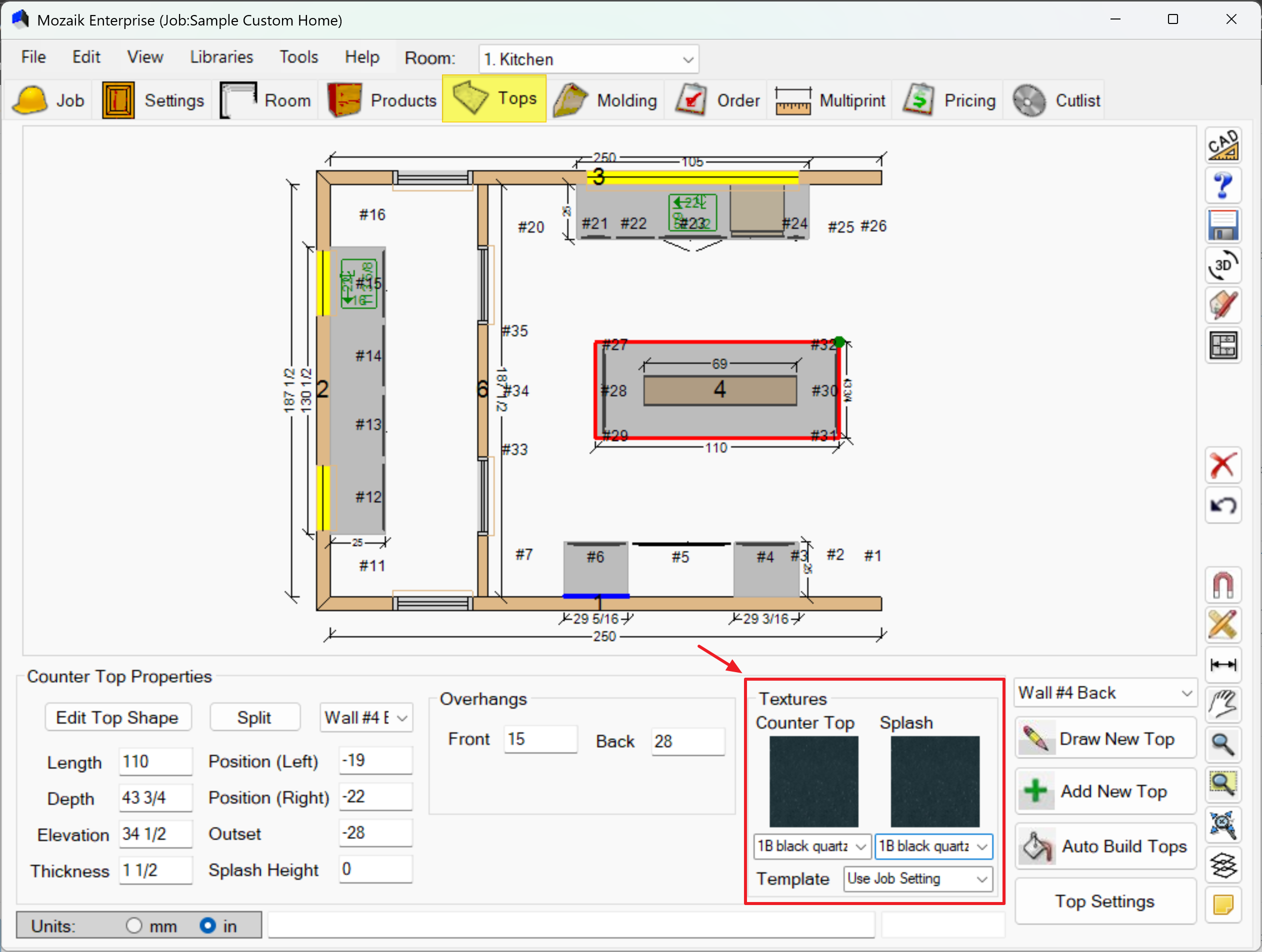Image resolution: width=1262 pixels, height=952 pixels.
Task: Click the undo arrow icon
Action: 1222,505
